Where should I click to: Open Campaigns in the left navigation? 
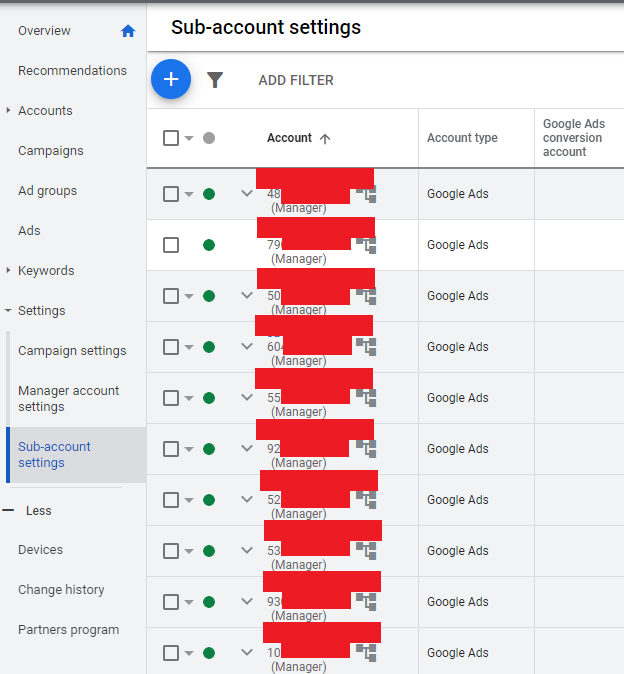tap(51, 151)
